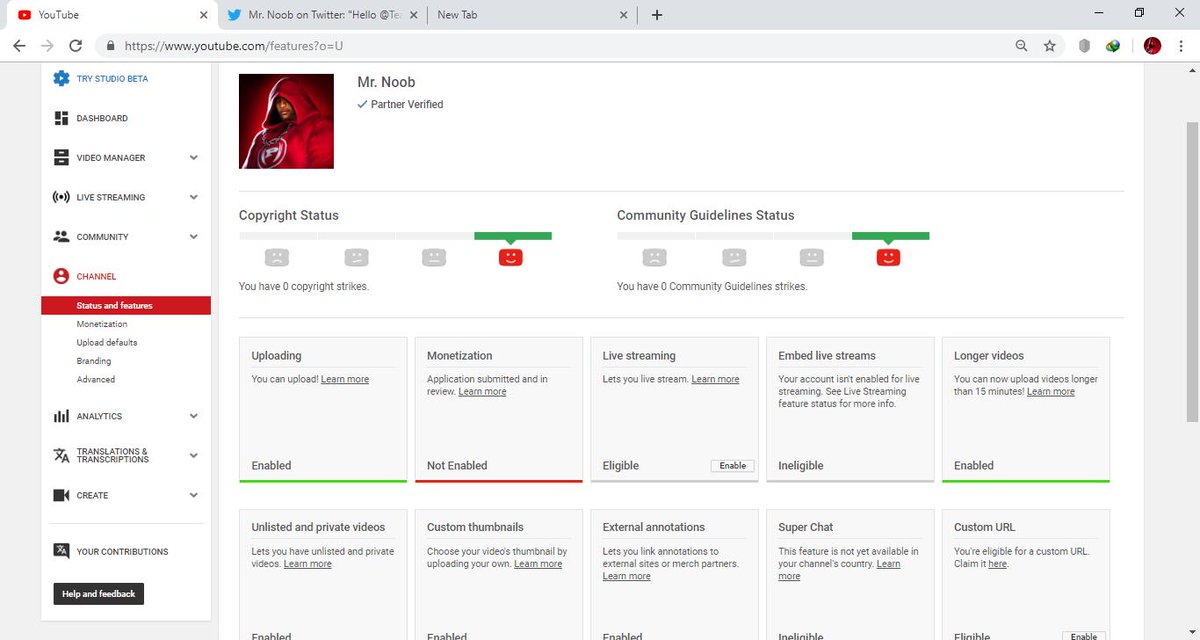Click Learn more in Live streaming card
1200x640 pixels.
click(x=715, y=380)
